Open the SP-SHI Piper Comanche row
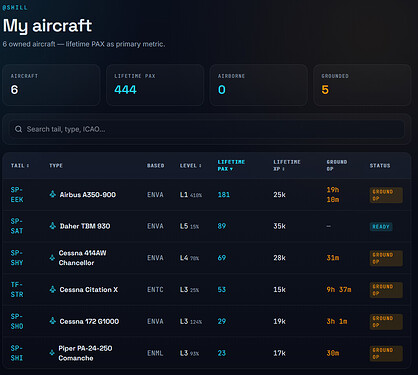 pyautogui.click(x=207, y=353)
